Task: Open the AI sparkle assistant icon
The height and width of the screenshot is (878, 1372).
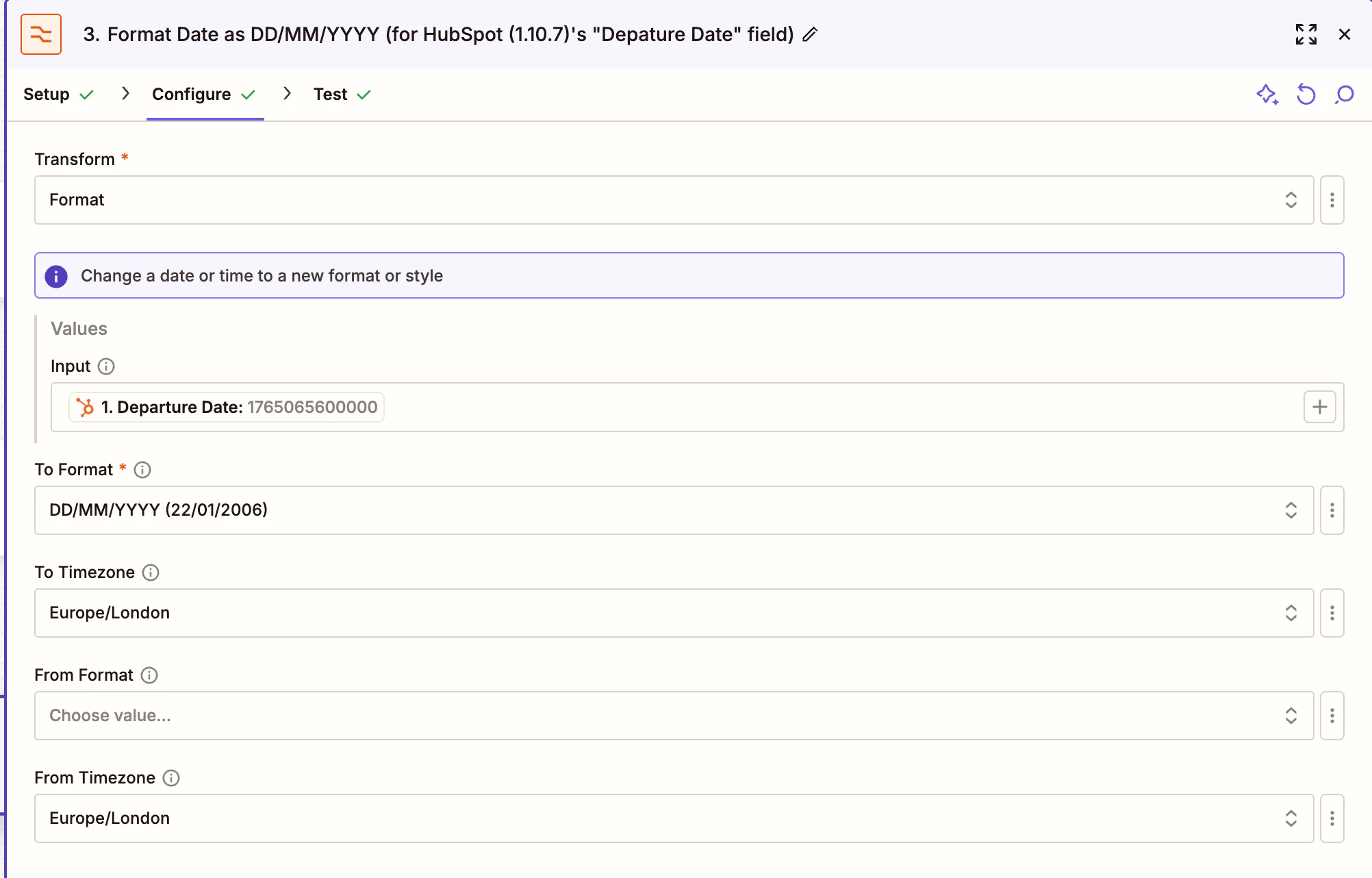Action: (1267, 95)
